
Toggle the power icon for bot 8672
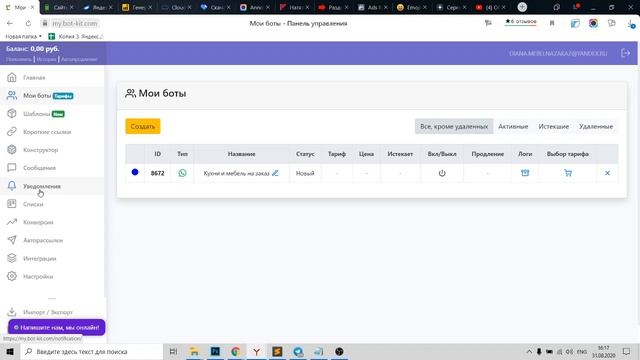[442, 173]
